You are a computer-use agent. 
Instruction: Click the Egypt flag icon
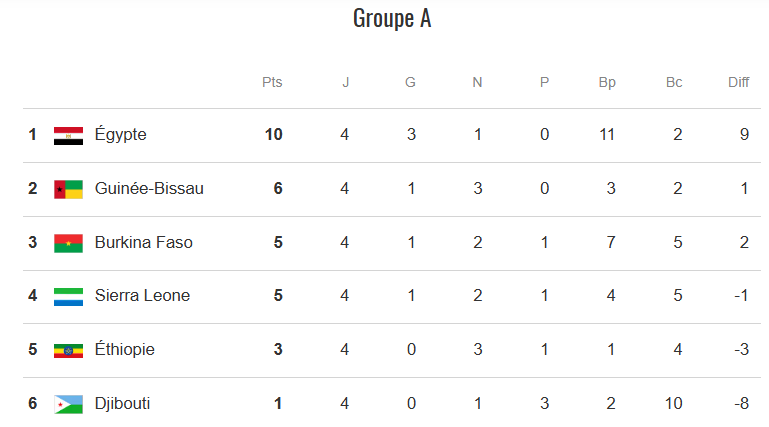(x=68, y=135)
